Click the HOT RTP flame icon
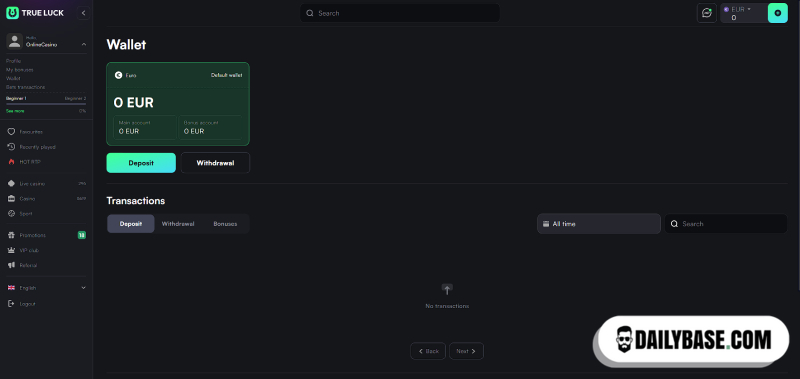Screen dimensions: 800x379 11,162
